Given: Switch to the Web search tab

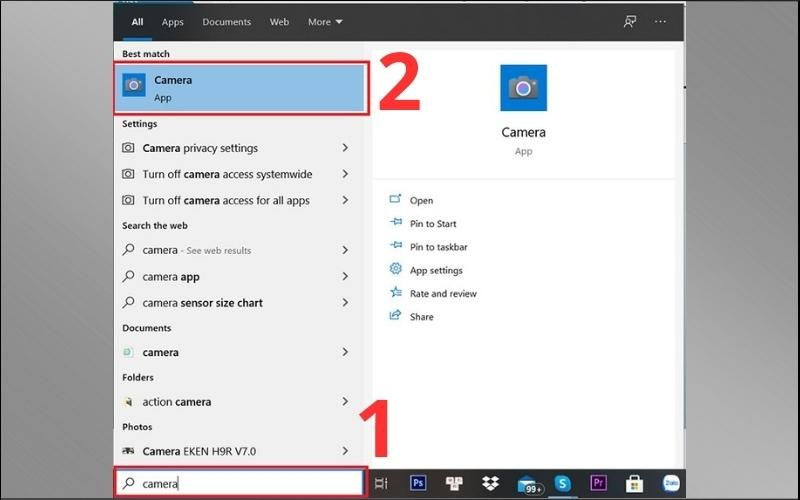Looking at the screenshot, I should click(280, 21).
